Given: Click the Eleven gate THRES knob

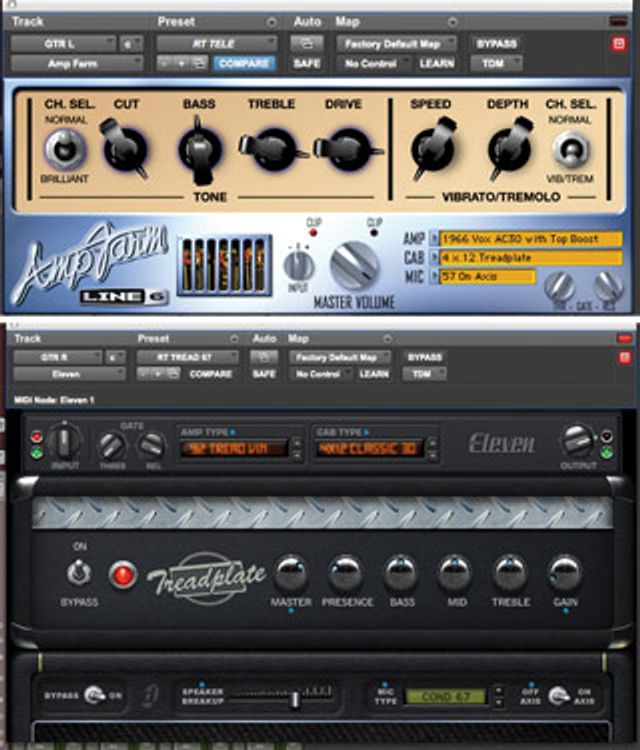Looking at the screenshot, I should (x=112, y=447).
